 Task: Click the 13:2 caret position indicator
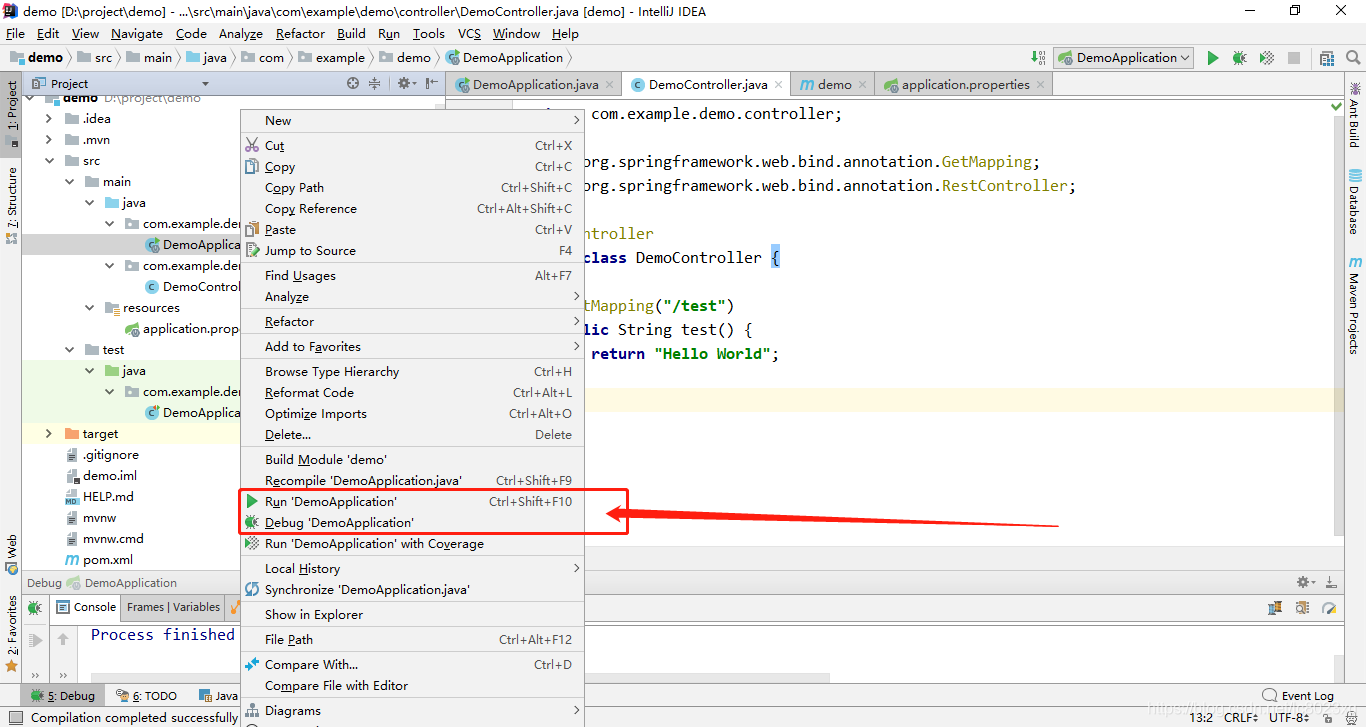[x=1201, y=717]
